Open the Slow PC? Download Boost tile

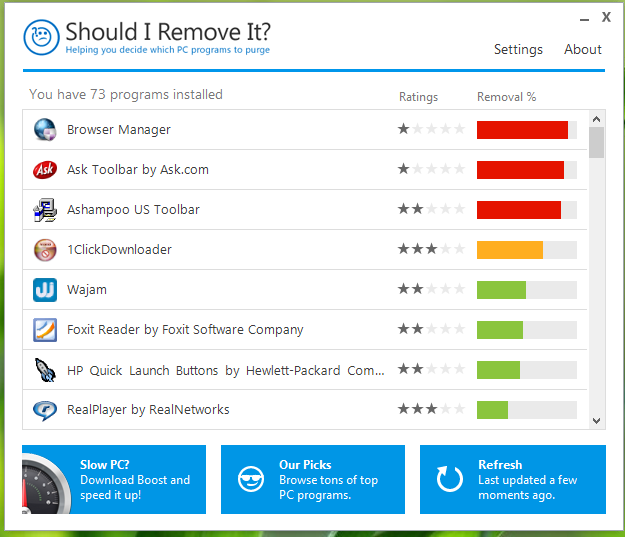tap(114, 479)
